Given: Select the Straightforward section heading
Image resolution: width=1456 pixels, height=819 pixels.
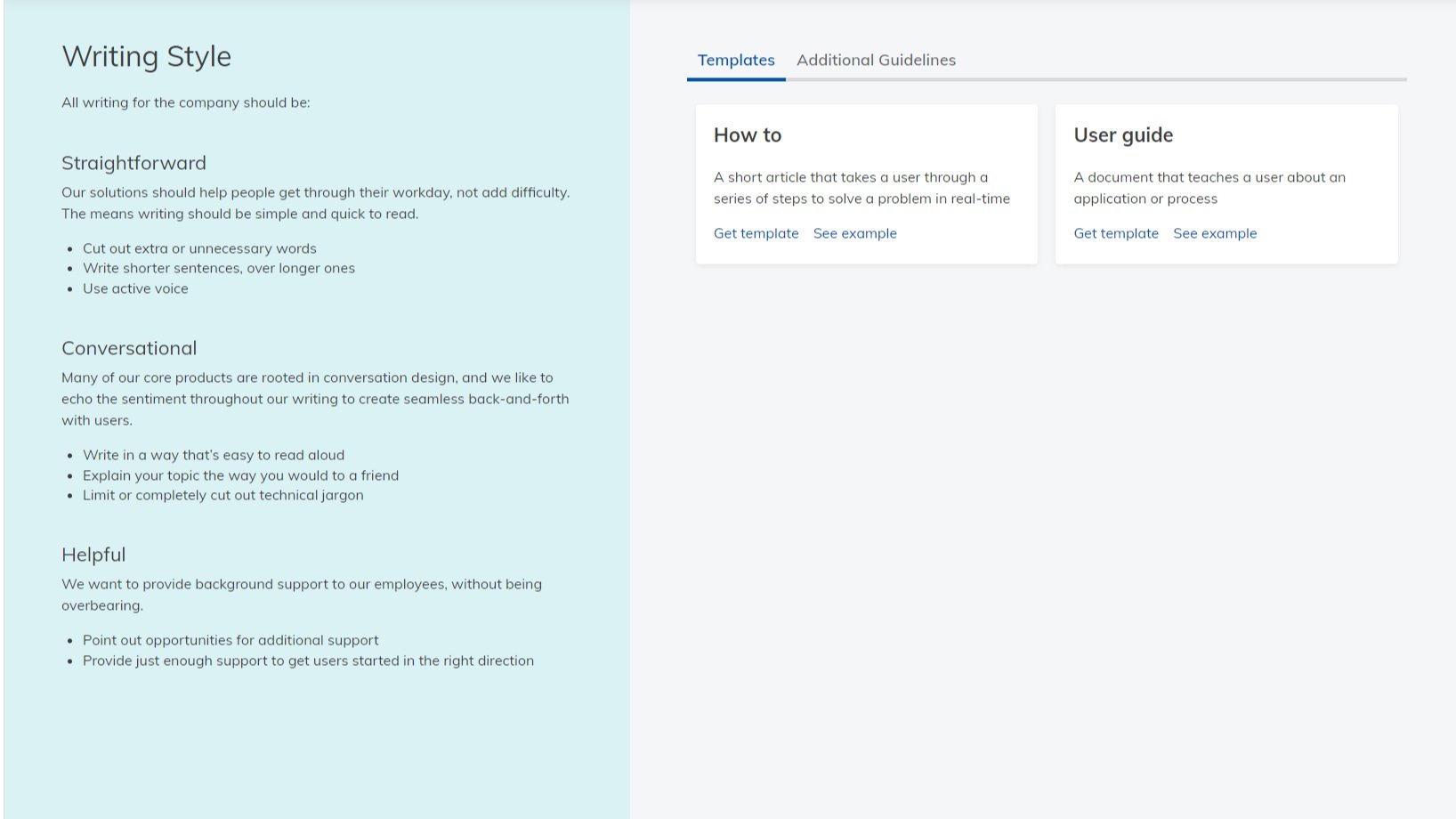Looking at the screenshot, I should 133,163.
